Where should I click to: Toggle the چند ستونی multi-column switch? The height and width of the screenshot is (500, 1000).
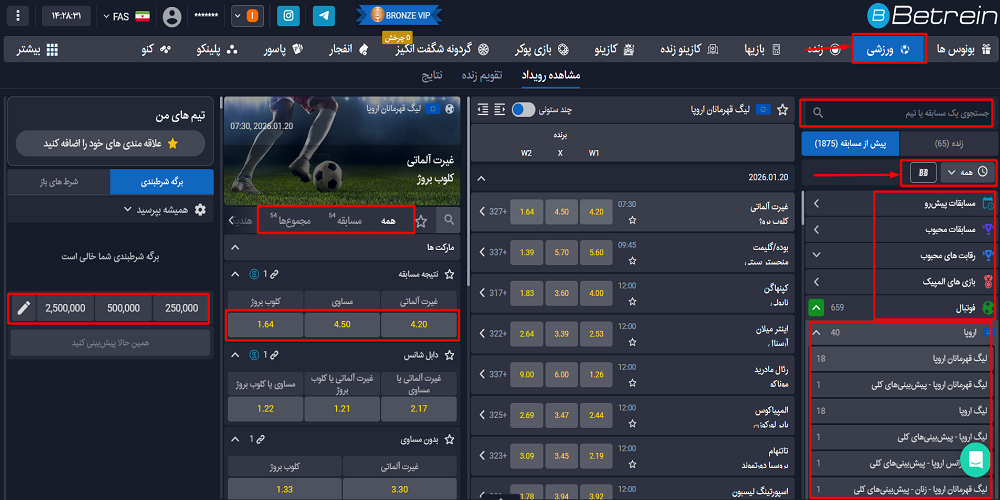(x=523, y=109)
